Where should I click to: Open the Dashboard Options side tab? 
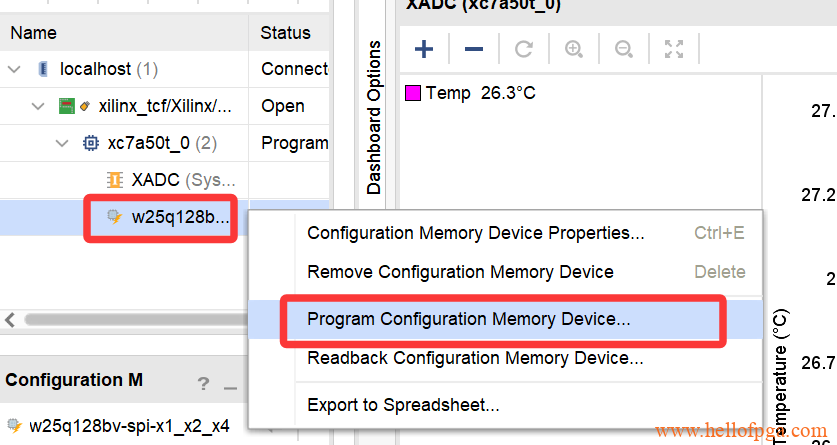click(x=375, y=118)
